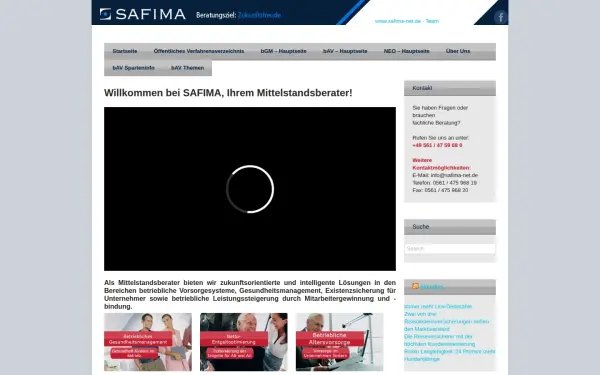Viewport: 600px width, 375px height.
Task: Open bAV Themen menu item
Action: coord(188,68)
